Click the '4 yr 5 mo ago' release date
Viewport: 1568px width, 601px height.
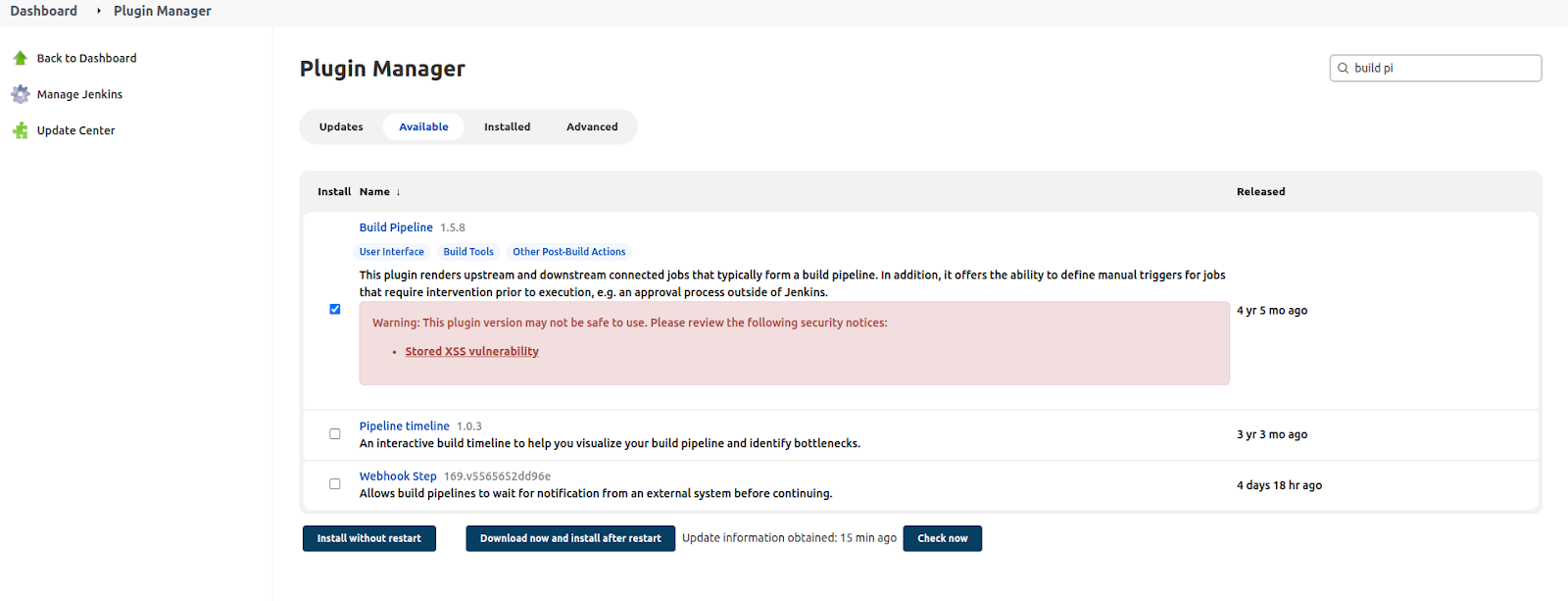point(1272,311)
